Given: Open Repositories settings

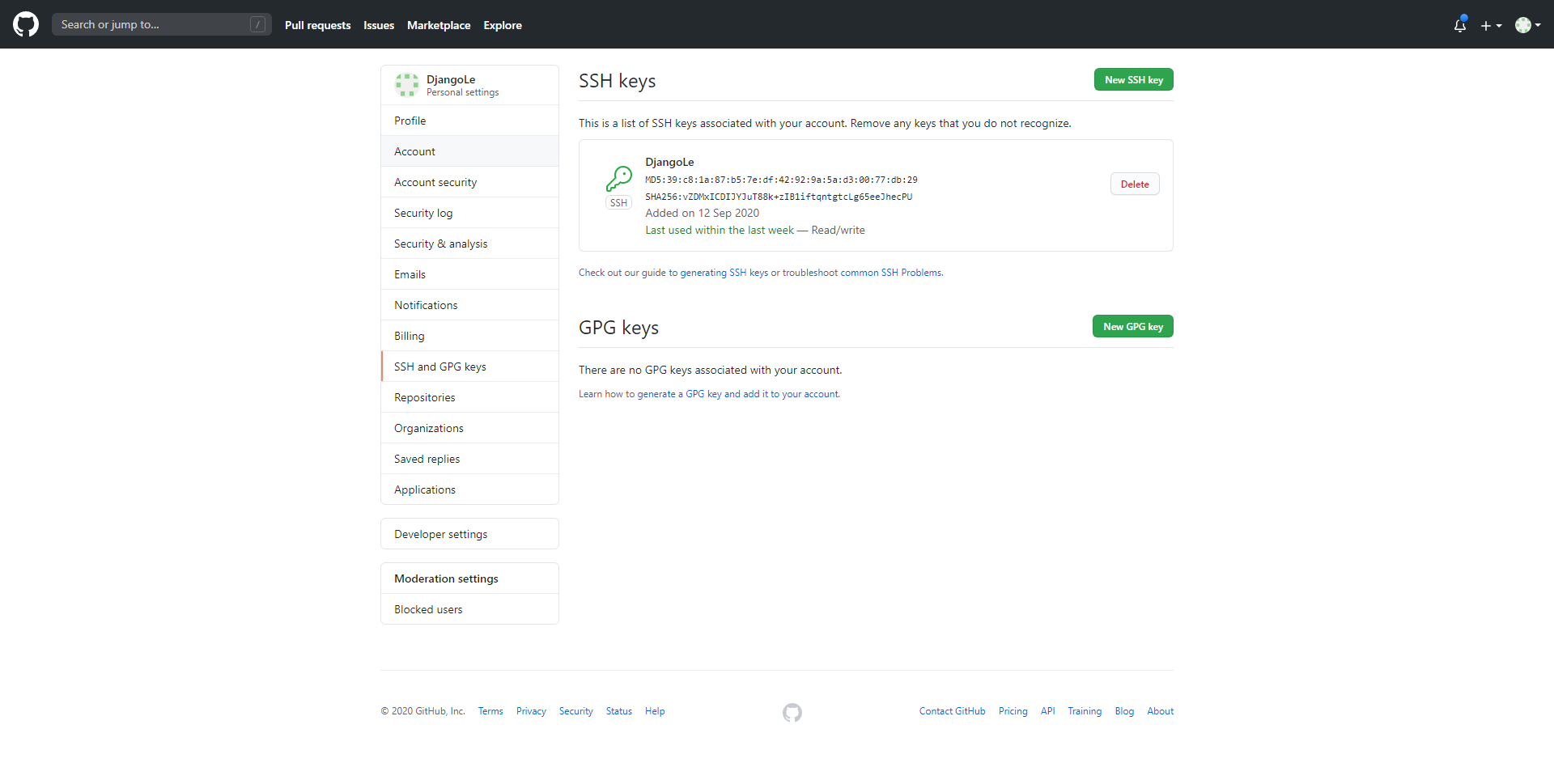Looking at the screenshot, I should 469,397.
